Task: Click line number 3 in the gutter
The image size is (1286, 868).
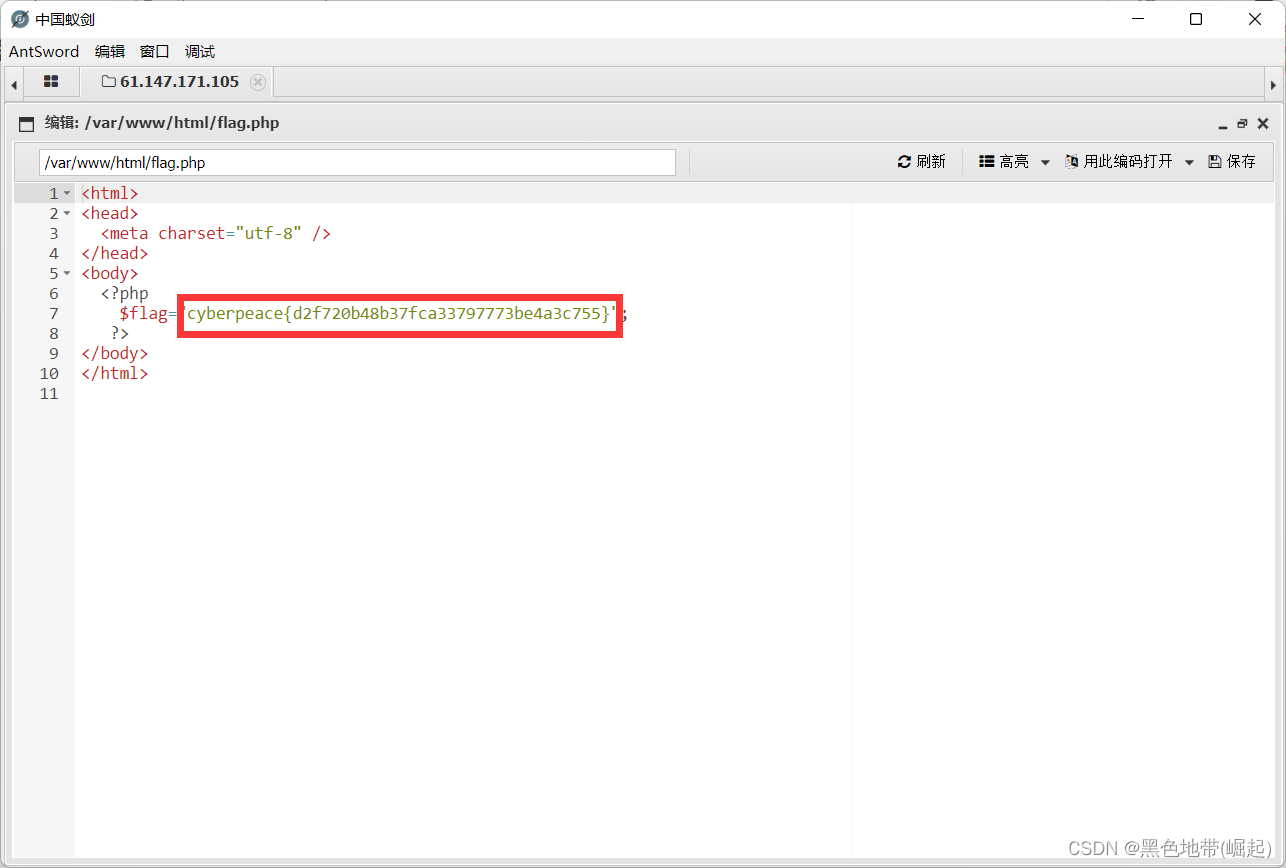Action: tap(54, 234)
